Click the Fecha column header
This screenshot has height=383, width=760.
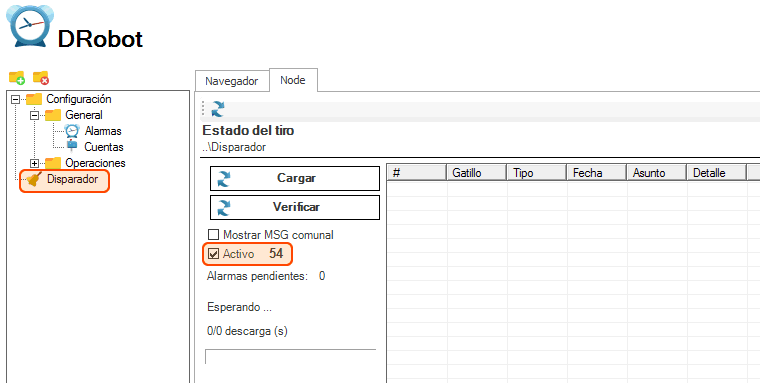596,173
